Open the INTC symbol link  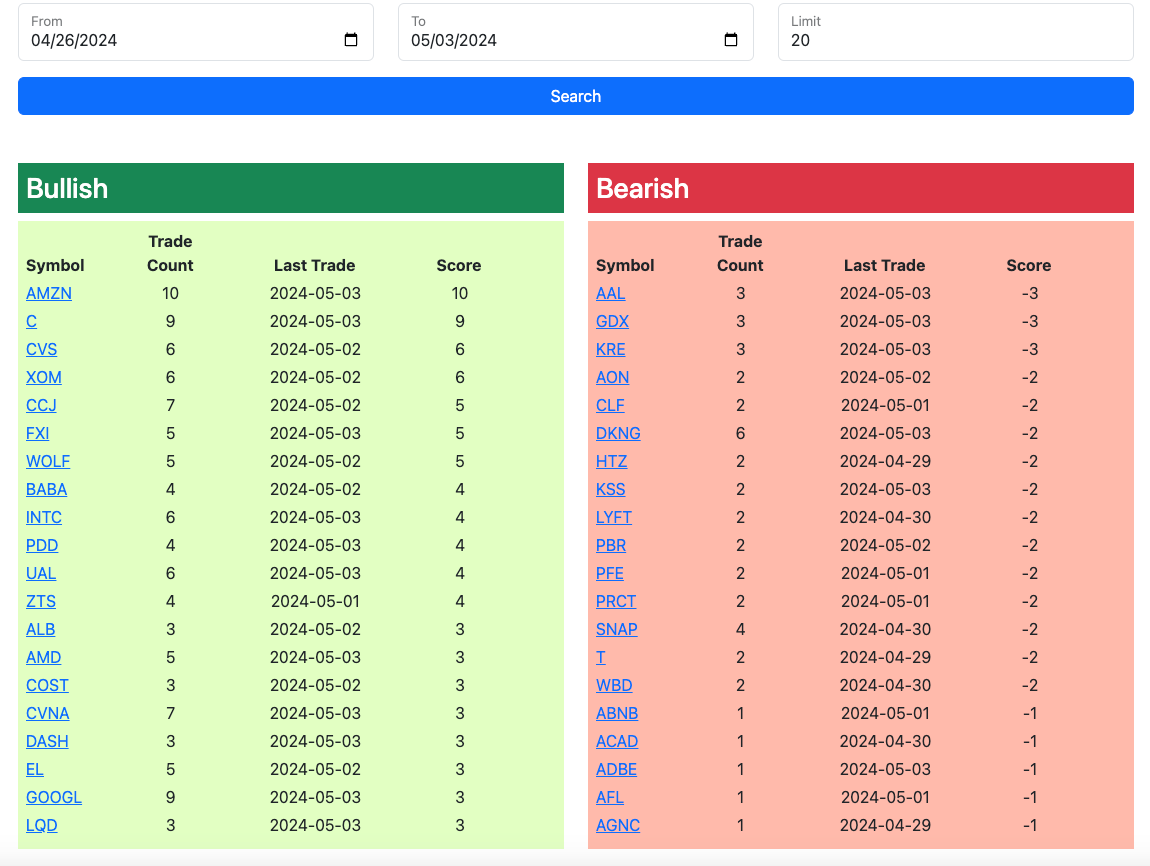(x=43, y=517)
